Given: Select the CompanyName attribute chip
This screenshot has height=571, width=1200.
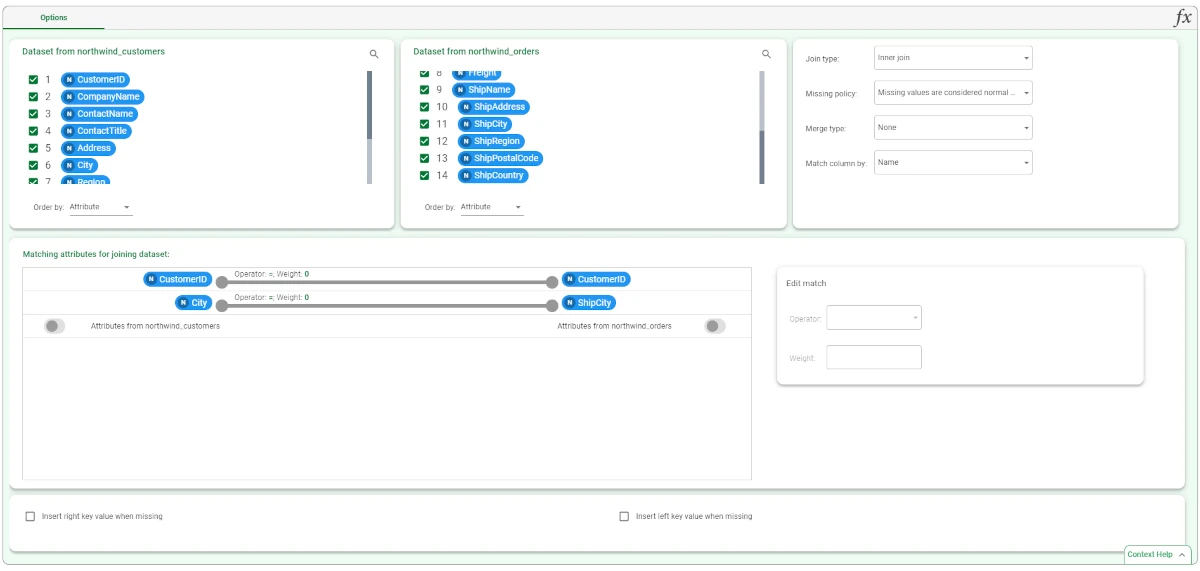Looking at the screenshot, I should [102, 97].
